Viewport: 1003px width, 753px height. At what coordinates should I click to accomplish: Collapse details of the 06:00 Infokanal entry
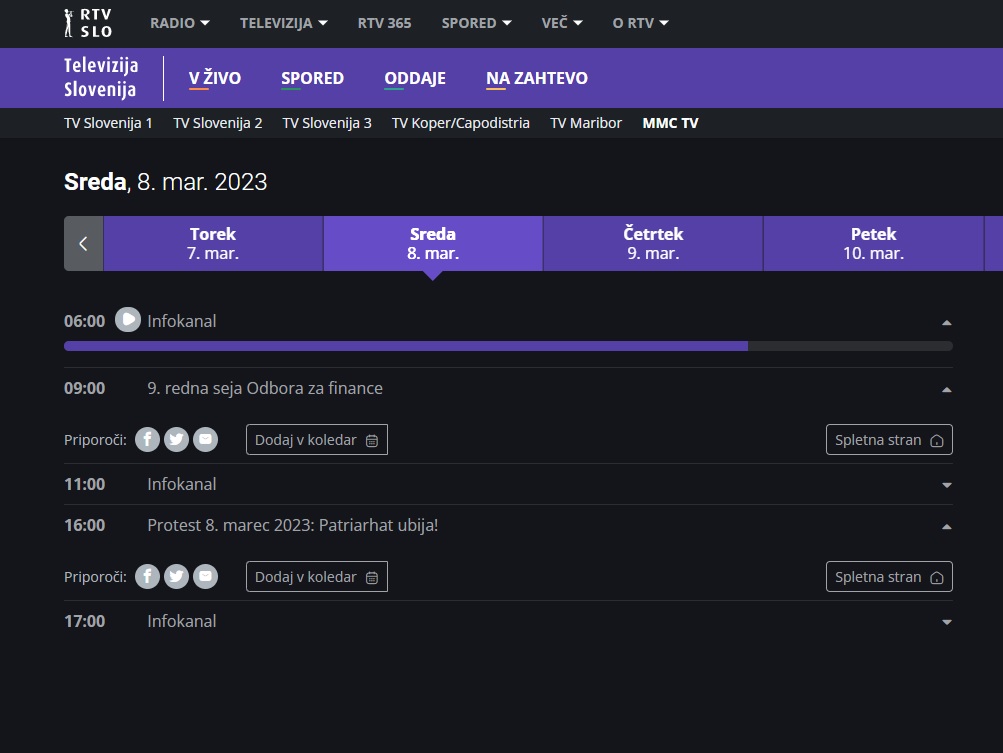click(x=945, y=322)
